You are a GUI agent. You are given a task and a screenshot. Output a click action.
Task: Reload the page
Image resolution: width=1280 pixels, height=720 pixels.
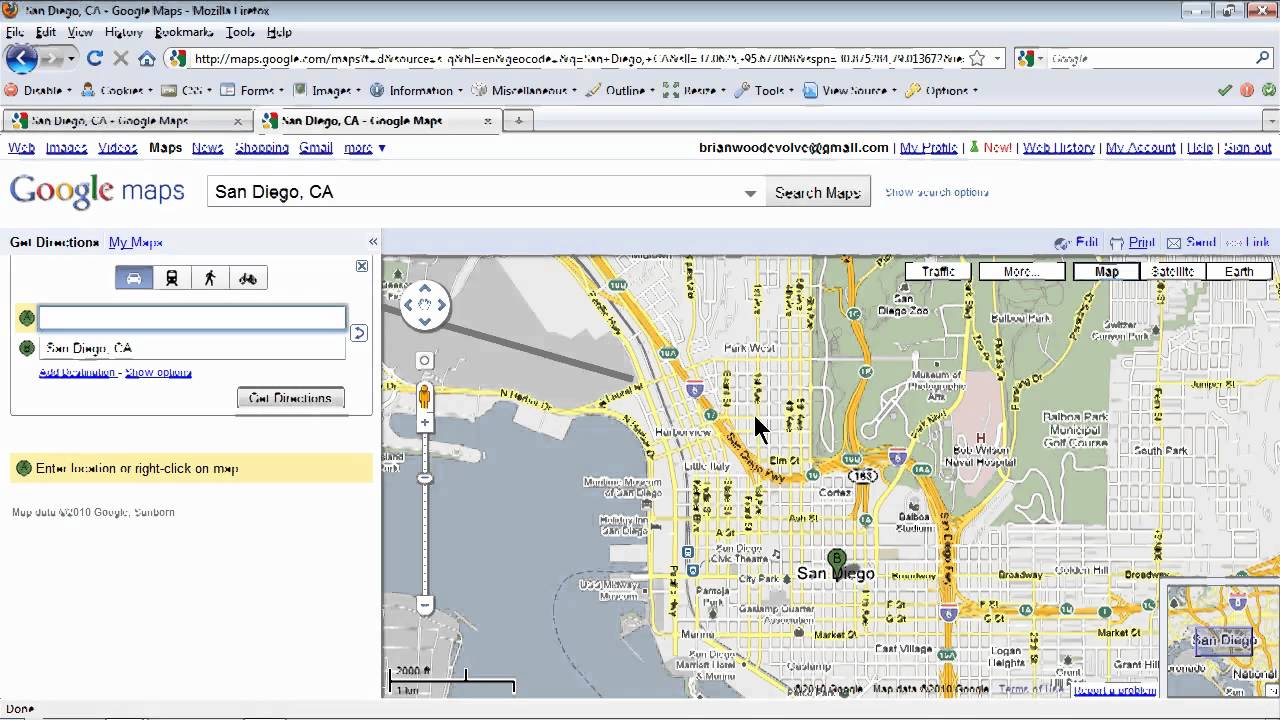click(95, 59)
